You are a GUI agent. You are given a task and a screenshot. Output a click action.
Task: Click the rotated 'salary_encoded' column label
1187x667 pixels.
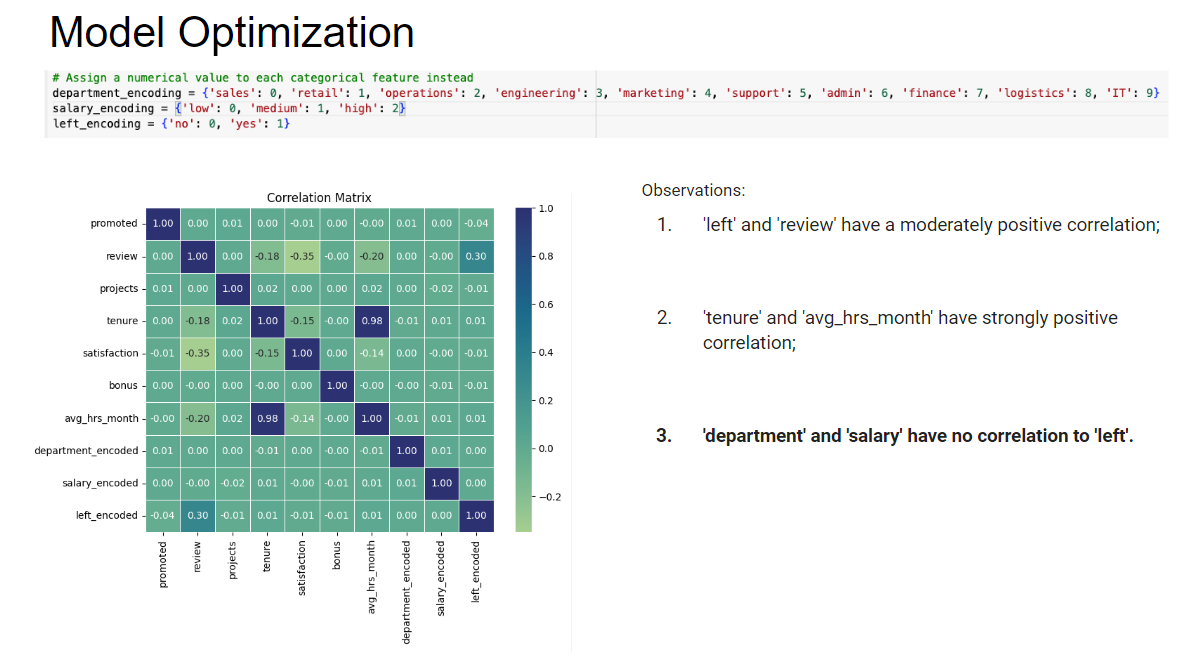441,578
